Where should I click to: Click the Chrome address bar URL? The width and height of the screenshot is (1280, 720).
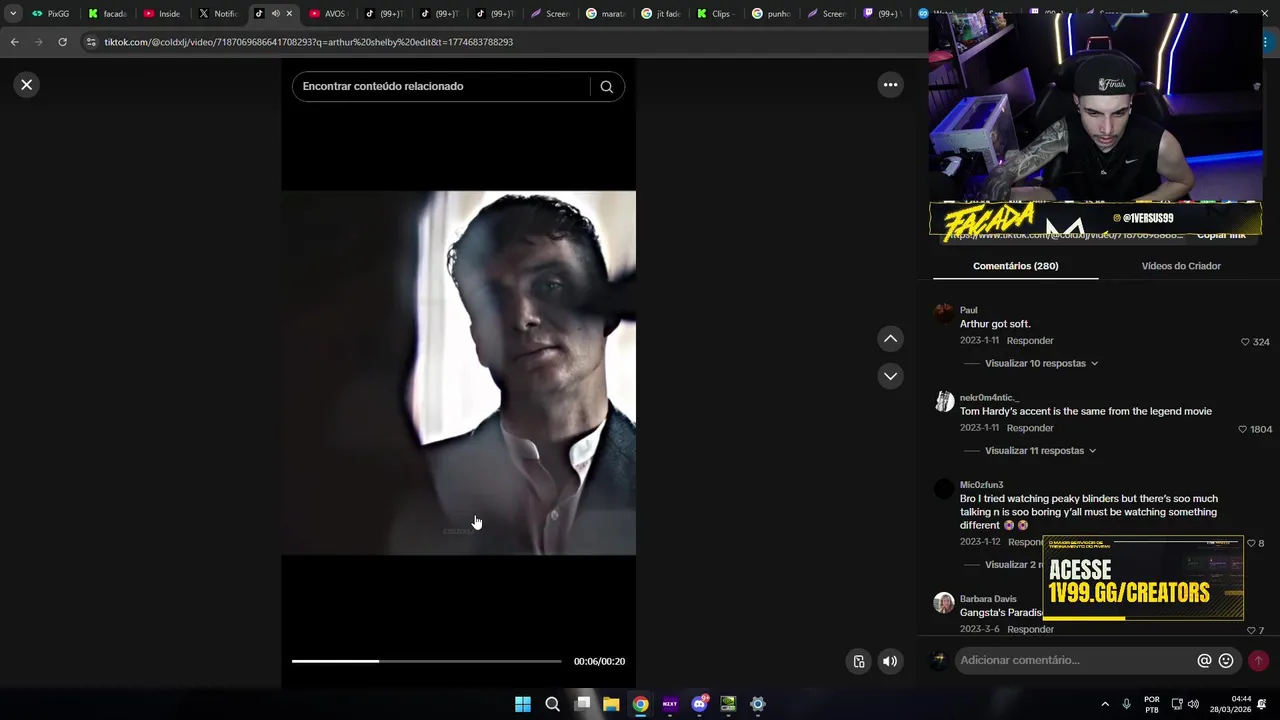(308, 42)
